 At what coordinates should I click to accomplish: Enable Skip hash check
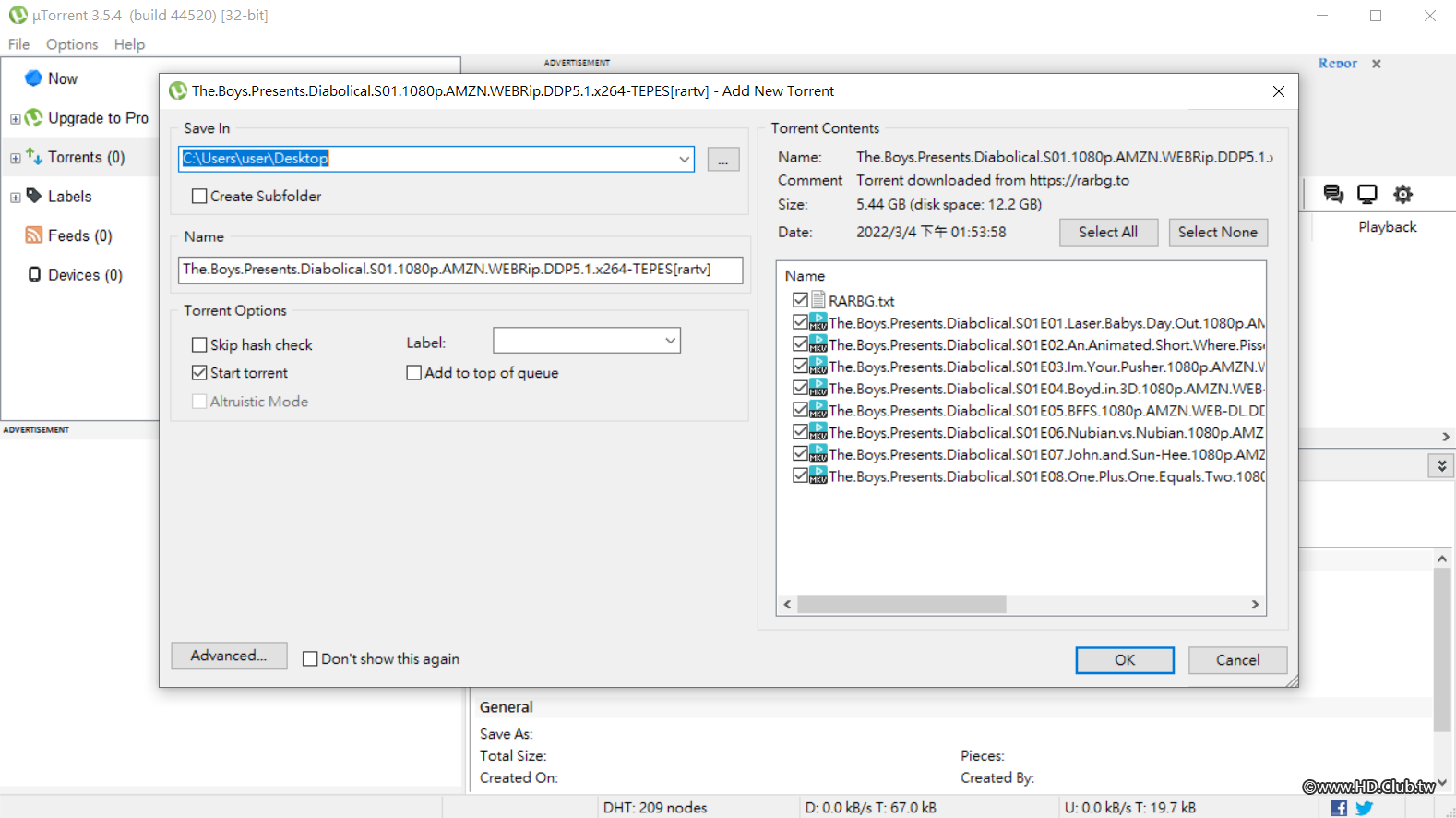click(199, 344)
